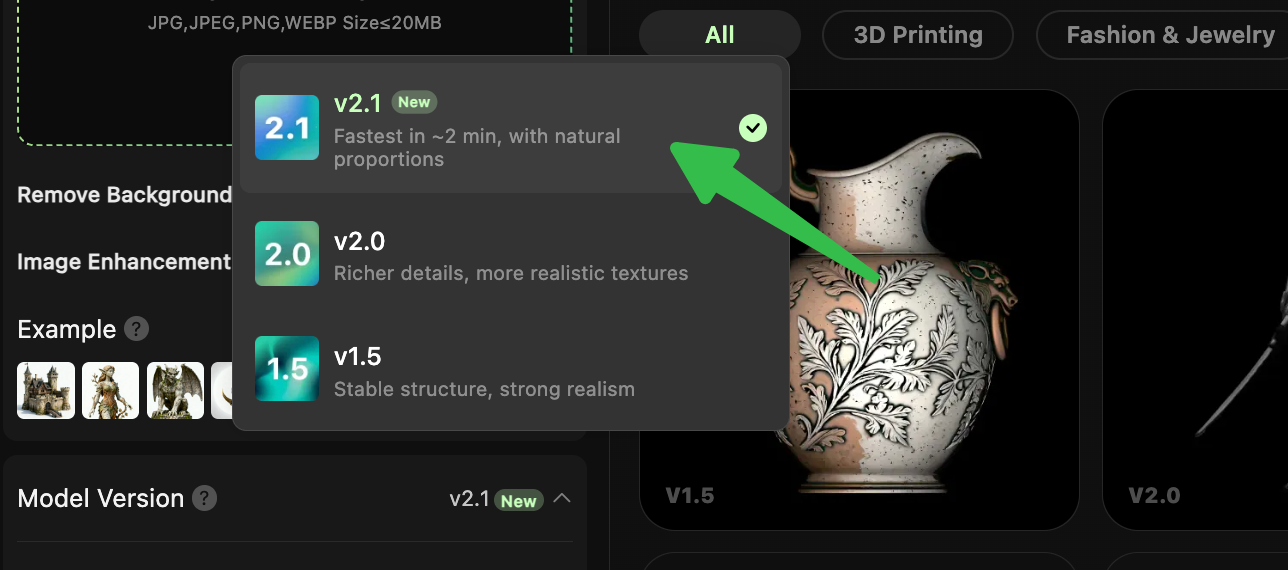Click the Remove Background label
This screenshot has width=1288, height=570.
click(124, 195)
